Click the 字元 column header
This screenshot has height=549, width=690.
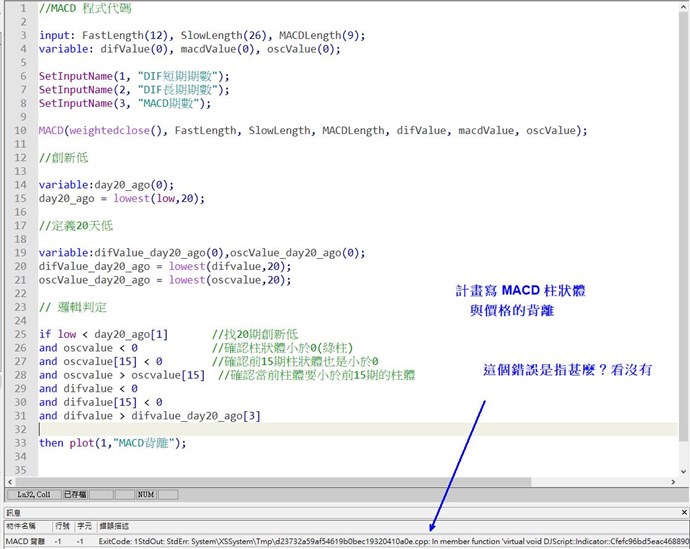click(85, 525)
